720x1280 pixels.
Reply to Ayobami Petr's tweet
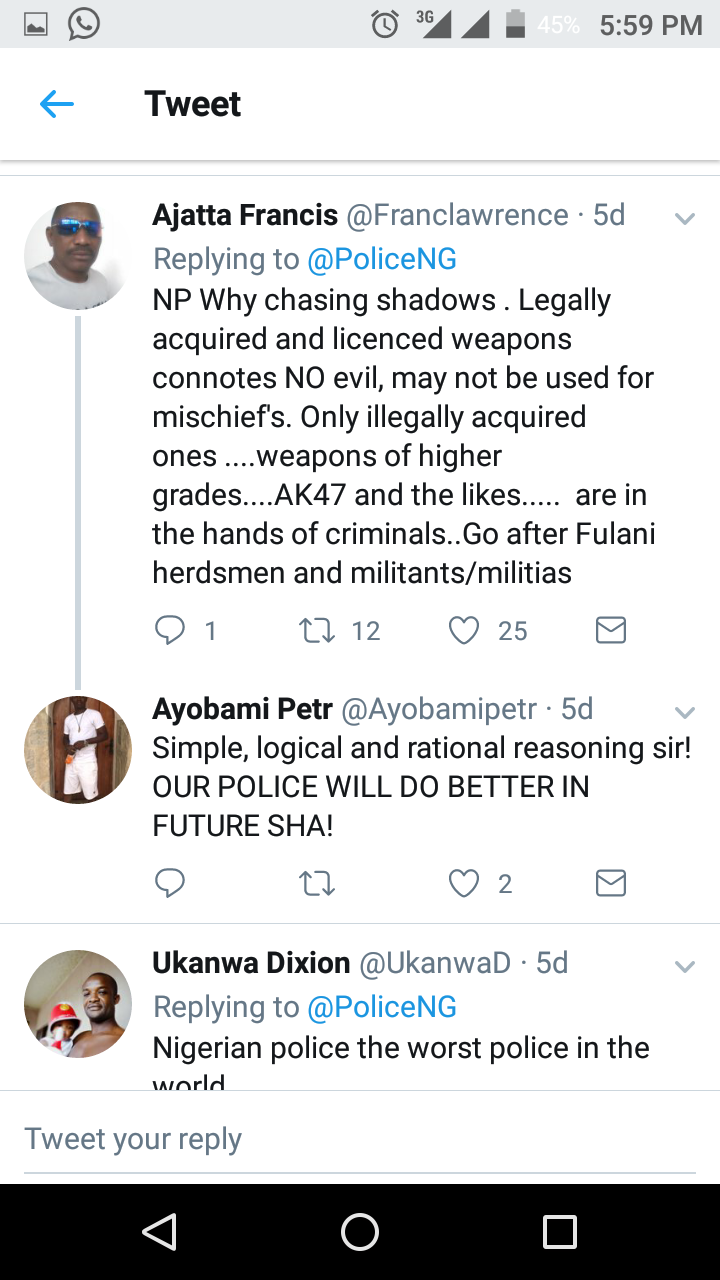171,883
